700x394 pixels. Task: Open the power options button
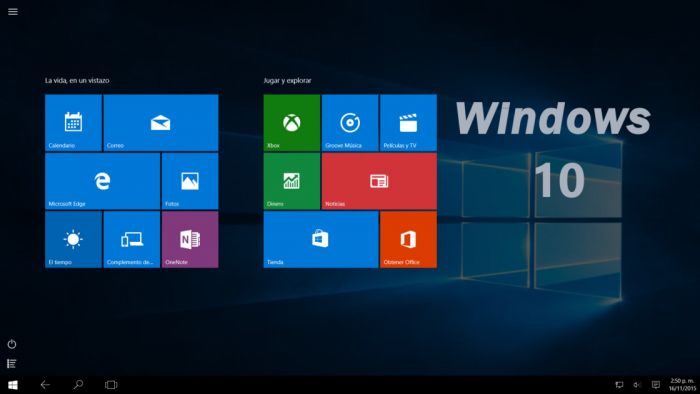[12, 344]
